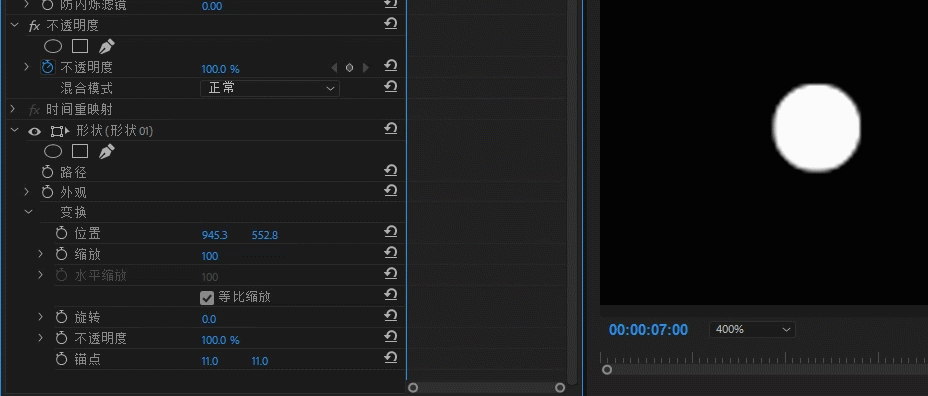Open the 400% zoom level dropdown
928x396 pixels.
[752, 330]
